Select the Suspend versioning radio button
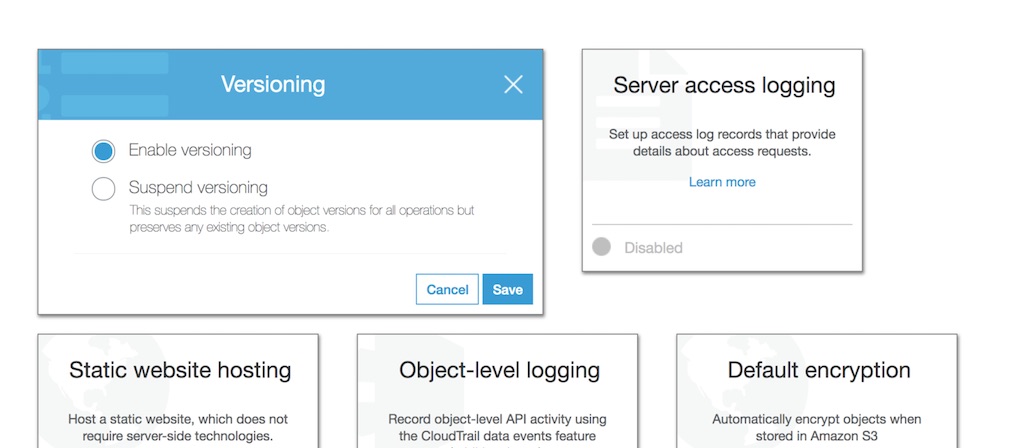 point(103,188)
